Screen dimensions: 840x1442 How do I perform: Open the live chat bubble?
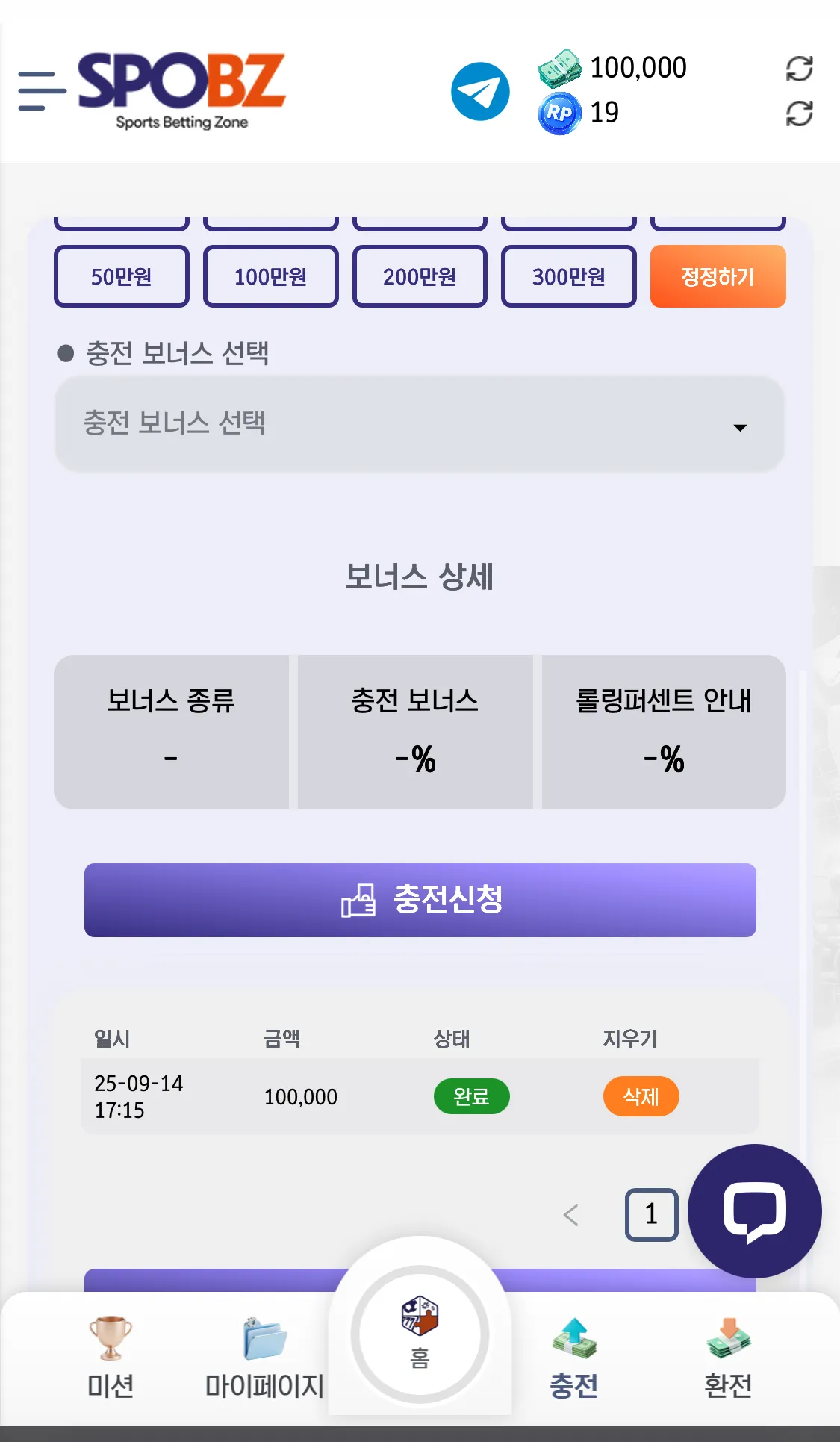tap(754, 1211)
